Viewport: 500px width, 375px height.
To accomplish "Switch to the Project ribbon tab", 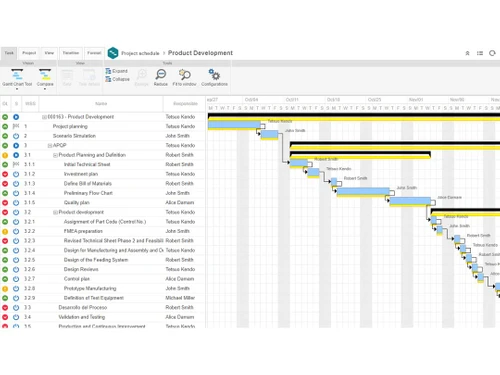I will coord(29,53).
